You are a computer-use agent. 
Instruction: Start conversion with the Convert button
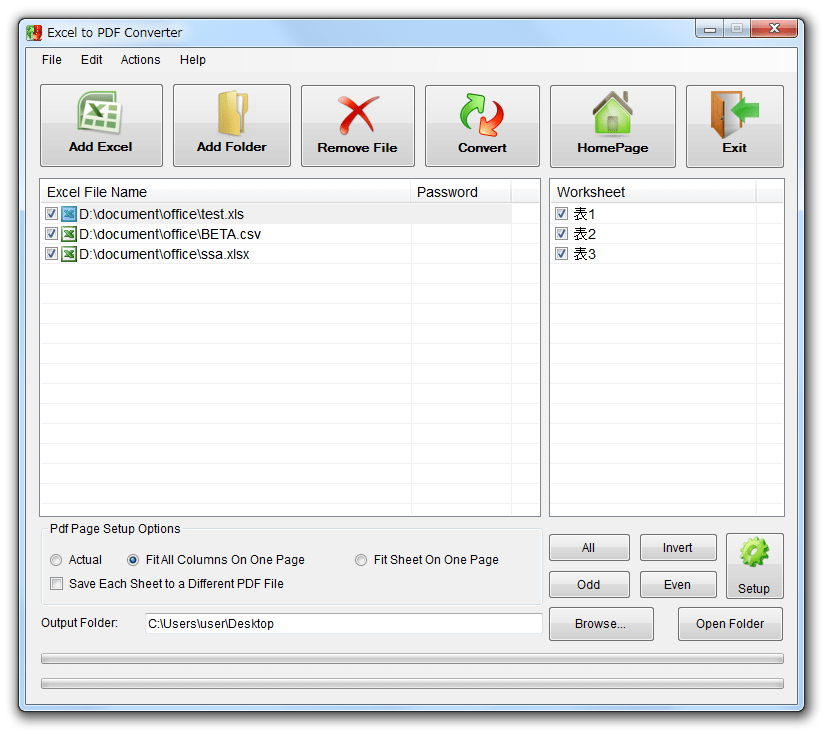[482, 126]
